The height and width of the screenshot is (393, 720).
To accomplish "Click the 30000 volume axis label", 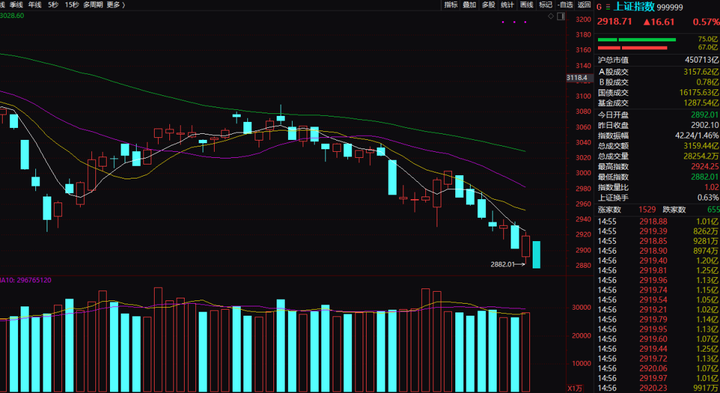I will click(x=580, y=308).
